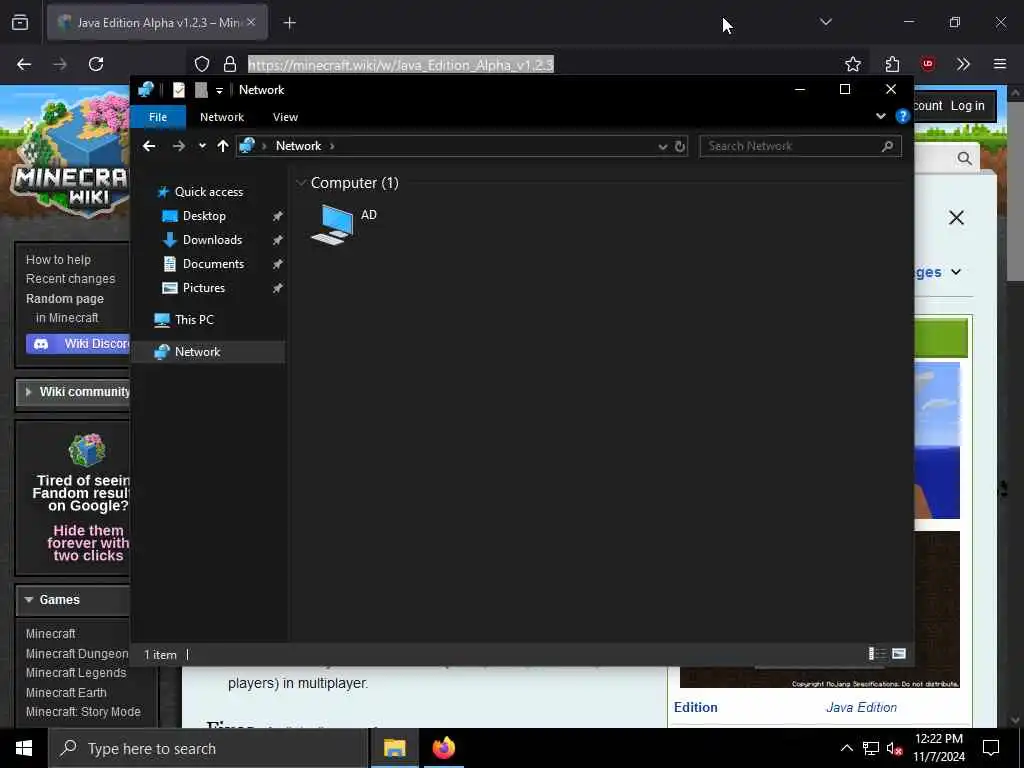The image size is (1024, 768).
Task: Click the Wiki Discord button
Action: [x=78, y=344]
